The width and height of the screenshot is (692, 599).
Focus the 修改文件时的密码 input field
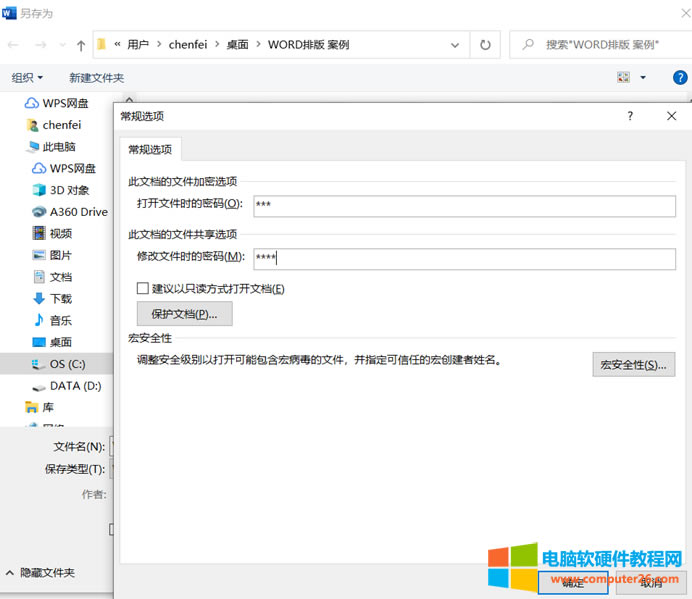[464, 258]
